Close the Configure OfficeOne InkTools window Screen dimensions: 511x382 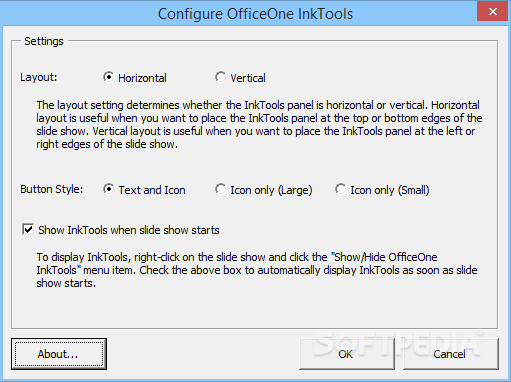click(492, 11)
